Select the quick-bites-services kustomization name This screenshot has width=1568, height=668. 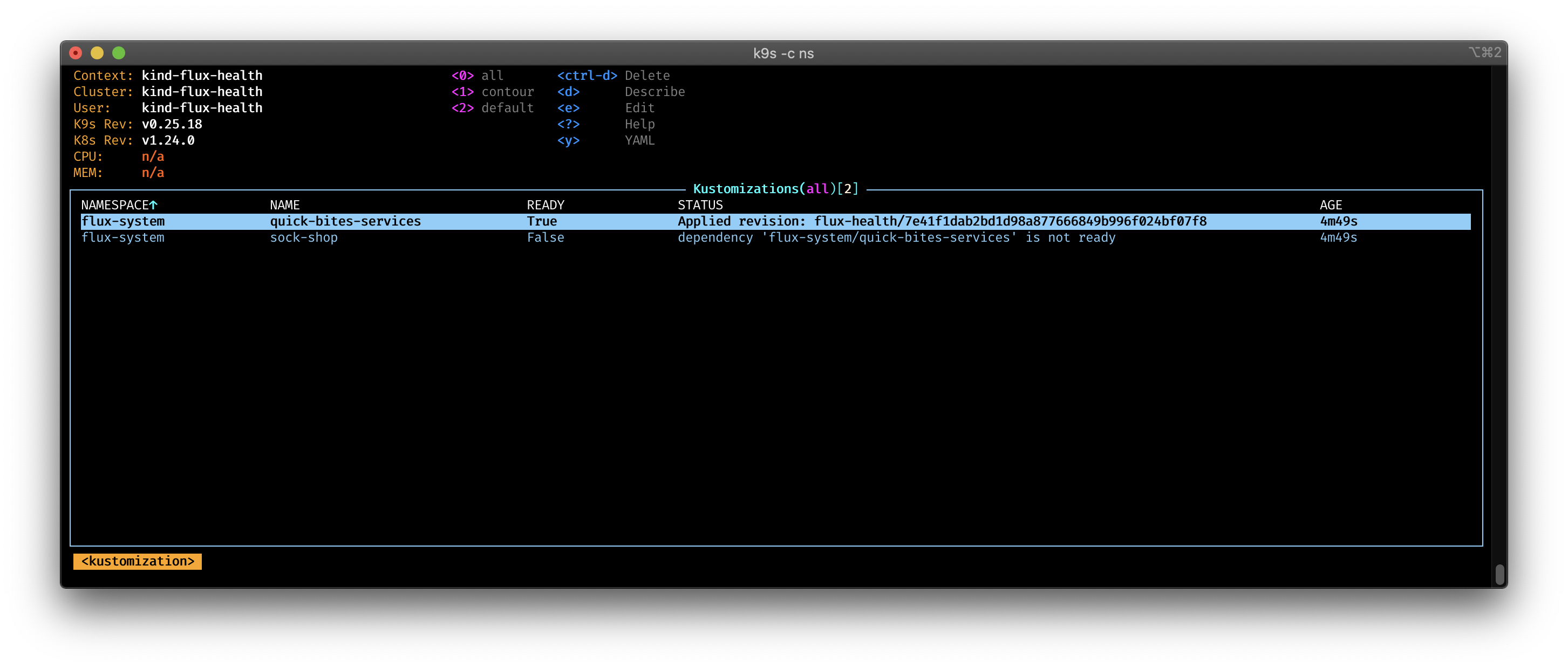coord(345,221)
